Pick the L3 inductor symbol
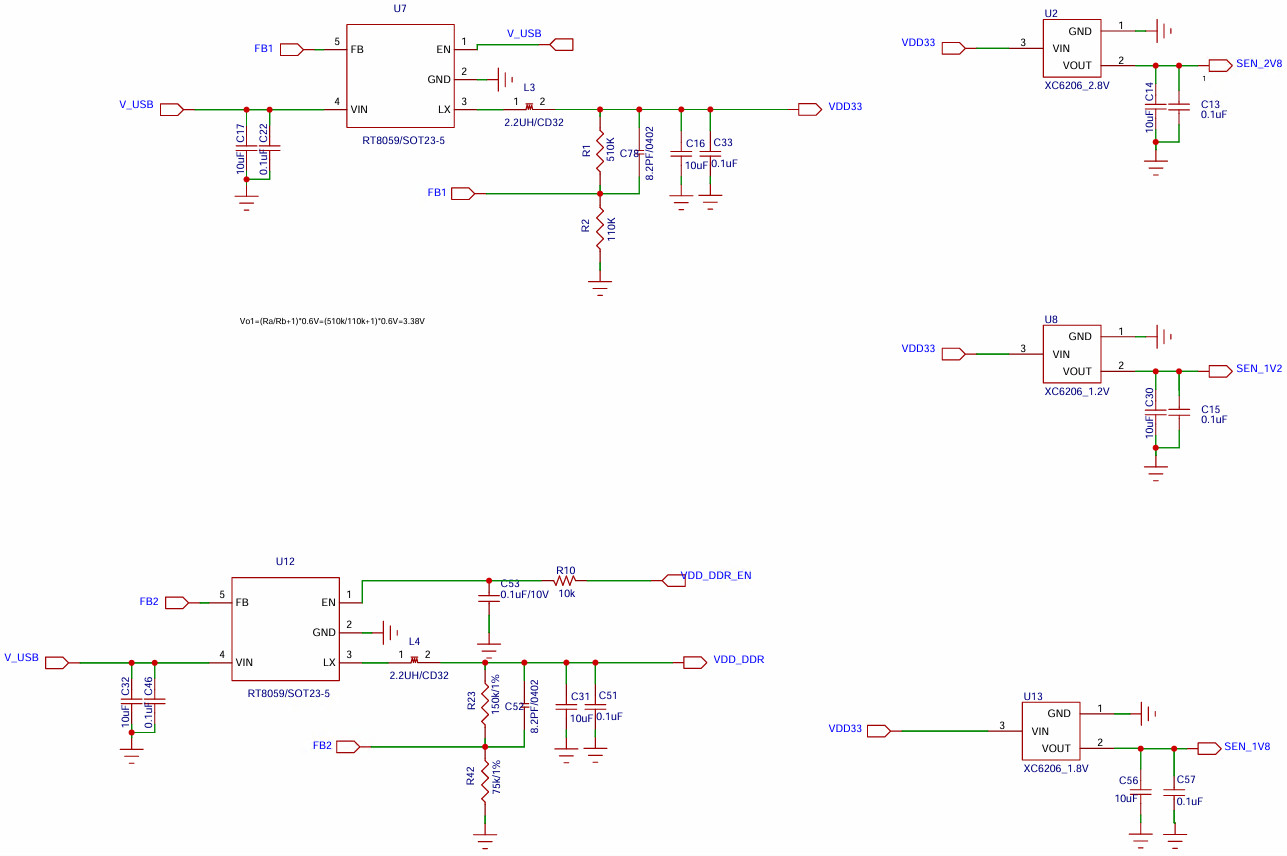Image resolution: width=1287 pixels, height=856 pixels. click(x=529, y=108)
